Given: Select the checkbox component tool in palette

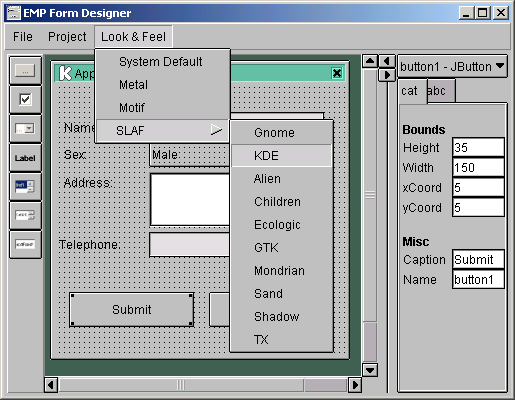Looking at the screenshot, I should [x=25, y=99].
